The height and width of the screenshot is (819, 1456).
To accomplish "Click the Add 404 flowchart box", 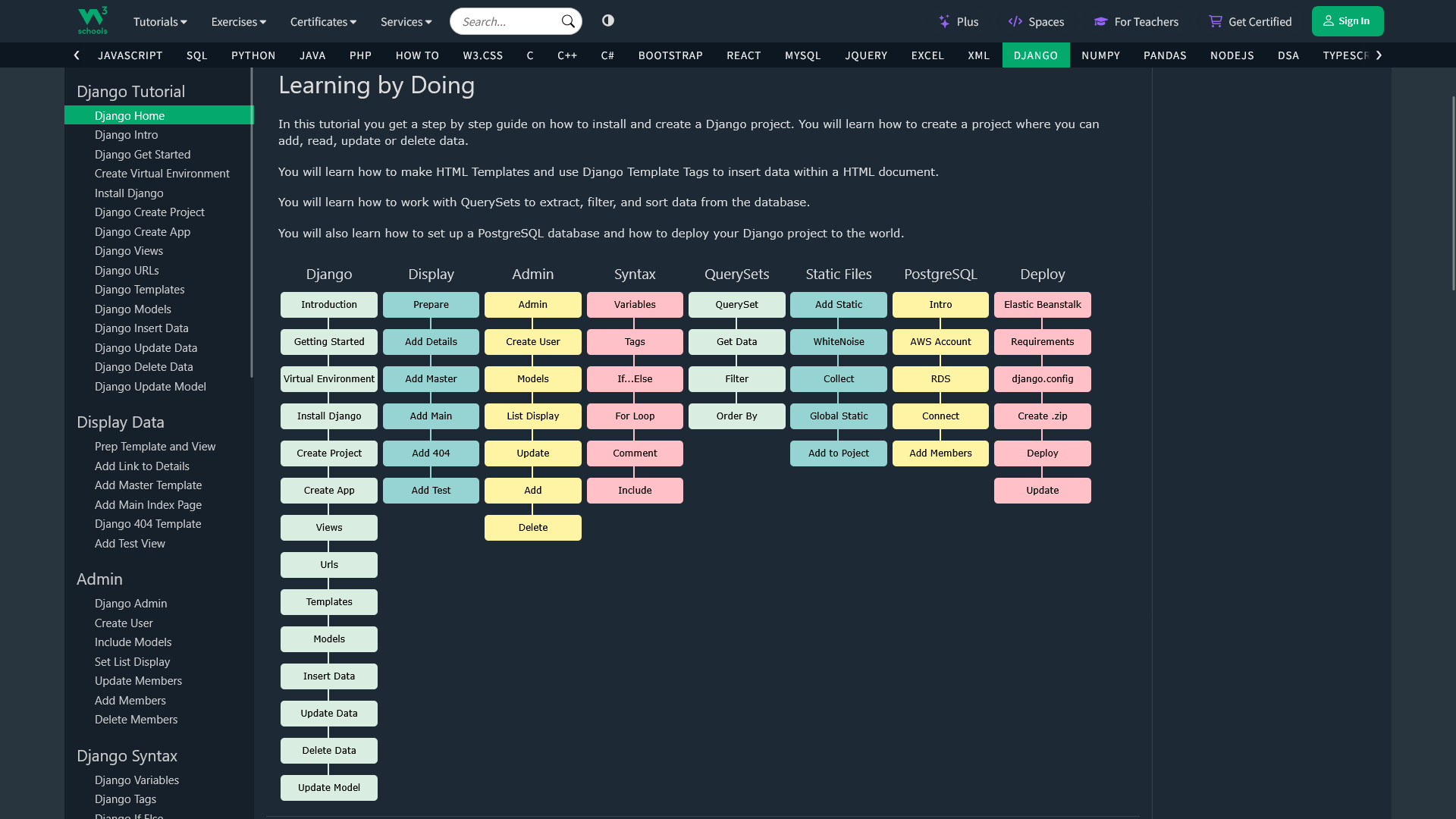I will click(431, 453).
